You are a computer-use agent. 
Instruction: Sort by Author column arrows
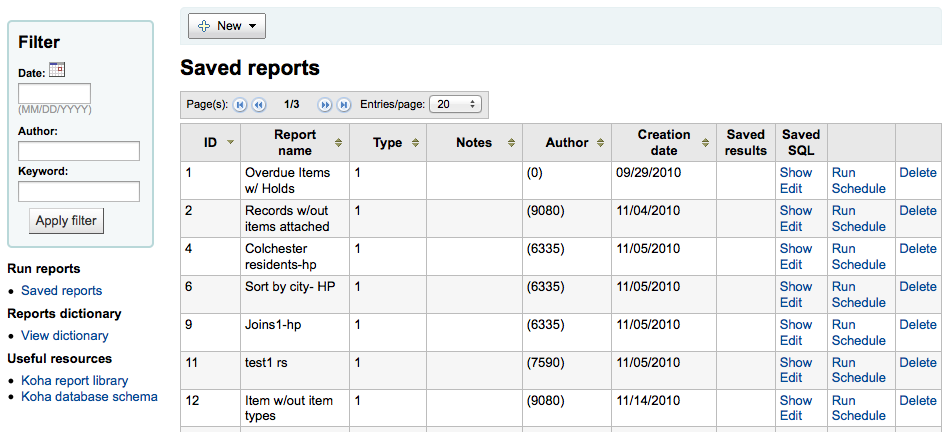600,143
